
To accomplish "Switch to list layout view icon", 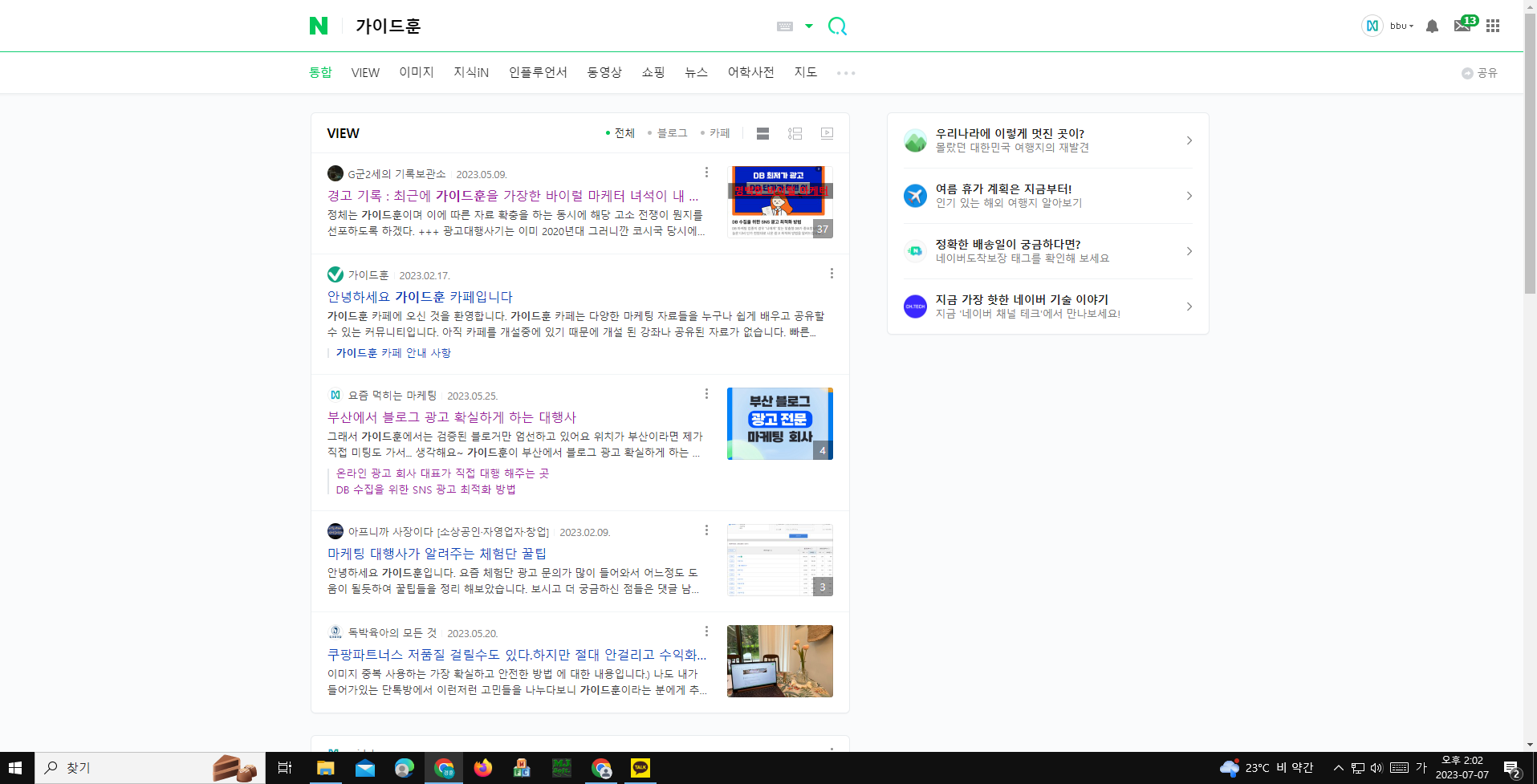I will (x=795, y=133).
